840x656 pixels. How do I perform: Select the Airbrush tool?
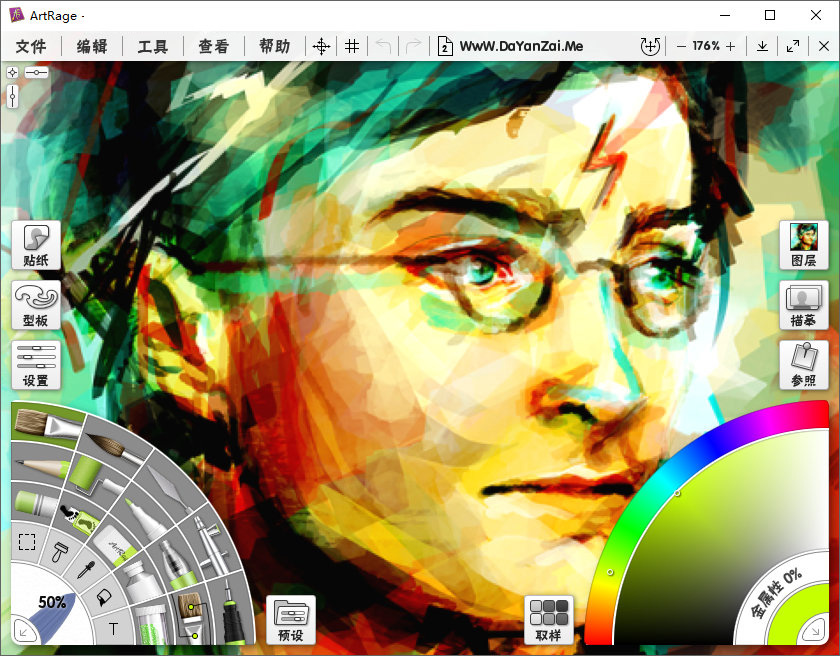pos(211,544)
